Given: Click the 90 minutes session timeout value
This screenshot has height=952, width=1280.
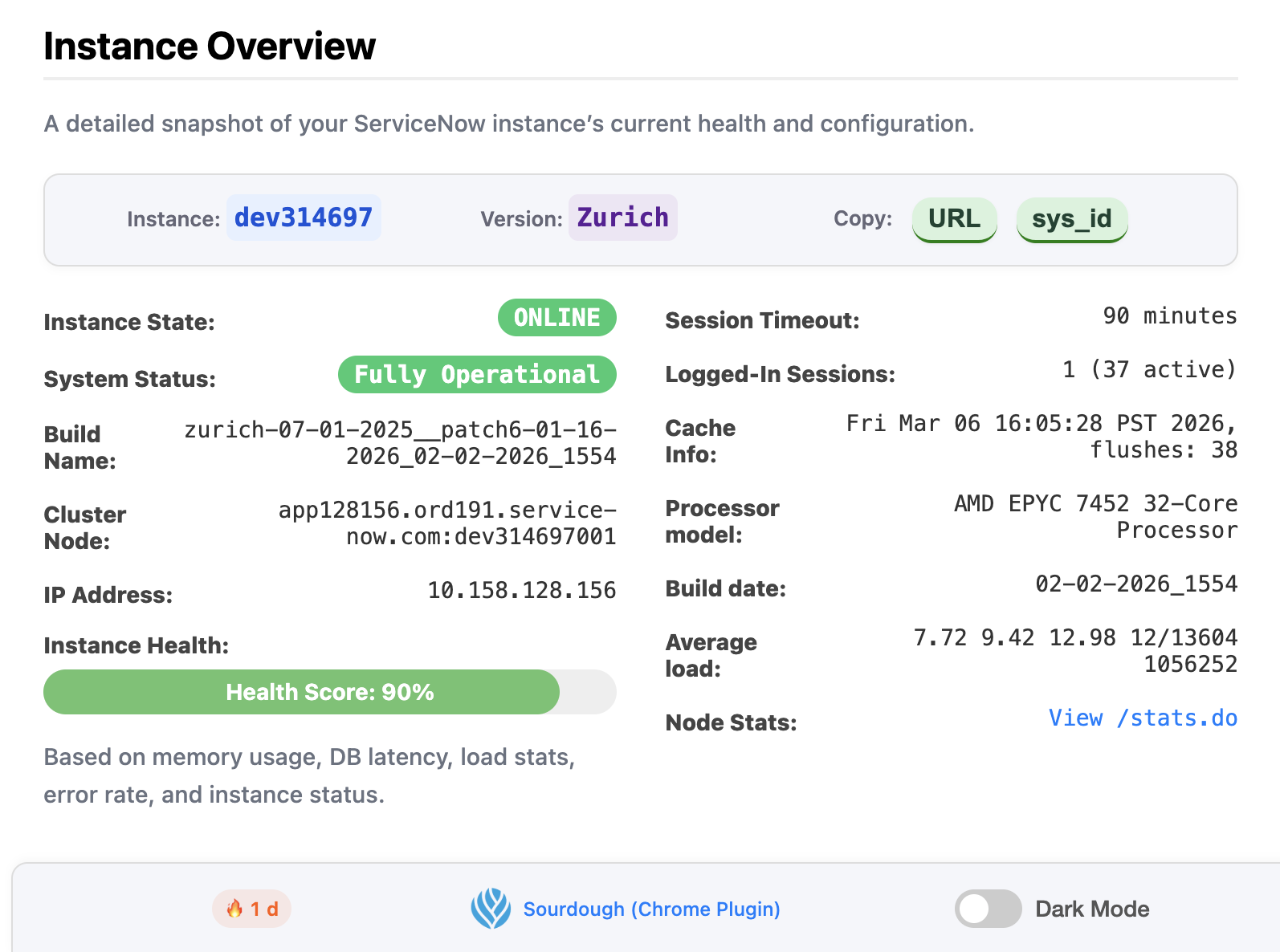Looking at the screenshot, I should coord(1170,315).
